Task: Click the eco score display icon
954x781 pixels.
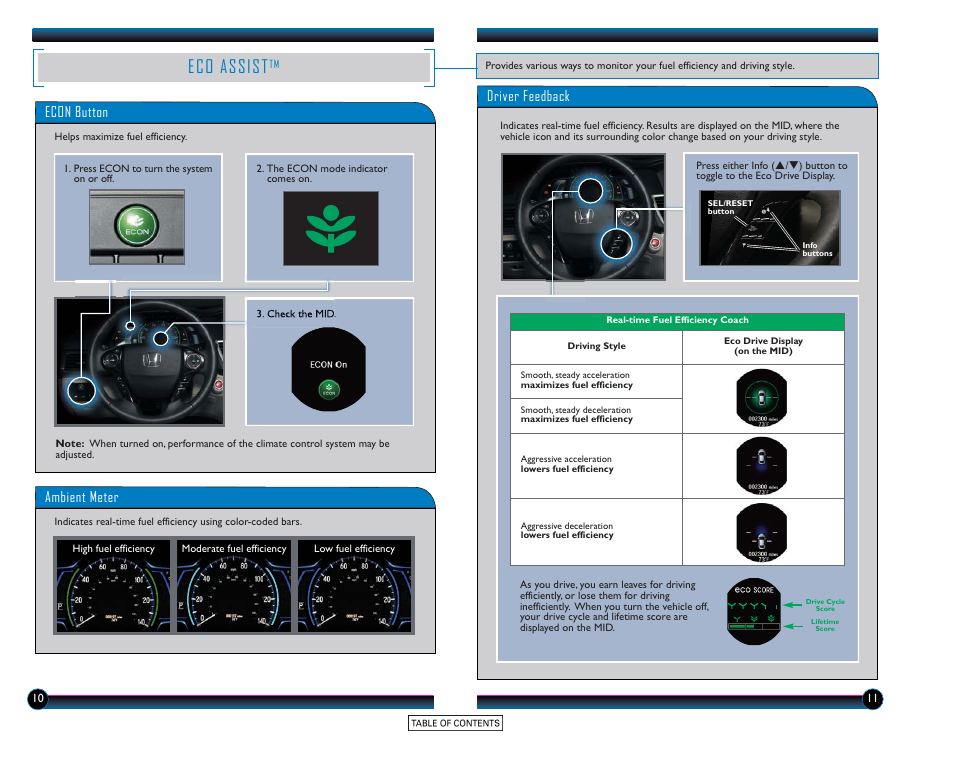Action: tap(754, 611)
